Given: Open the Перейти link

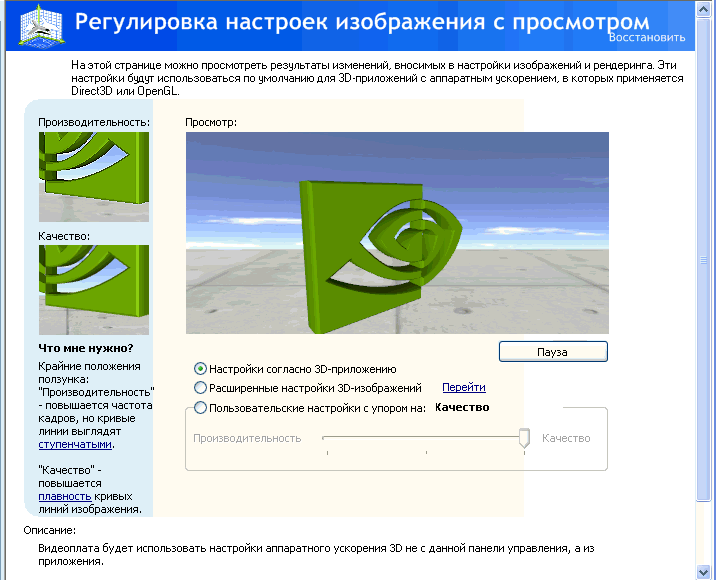Looking at the screenshot, I should [463, 388].
